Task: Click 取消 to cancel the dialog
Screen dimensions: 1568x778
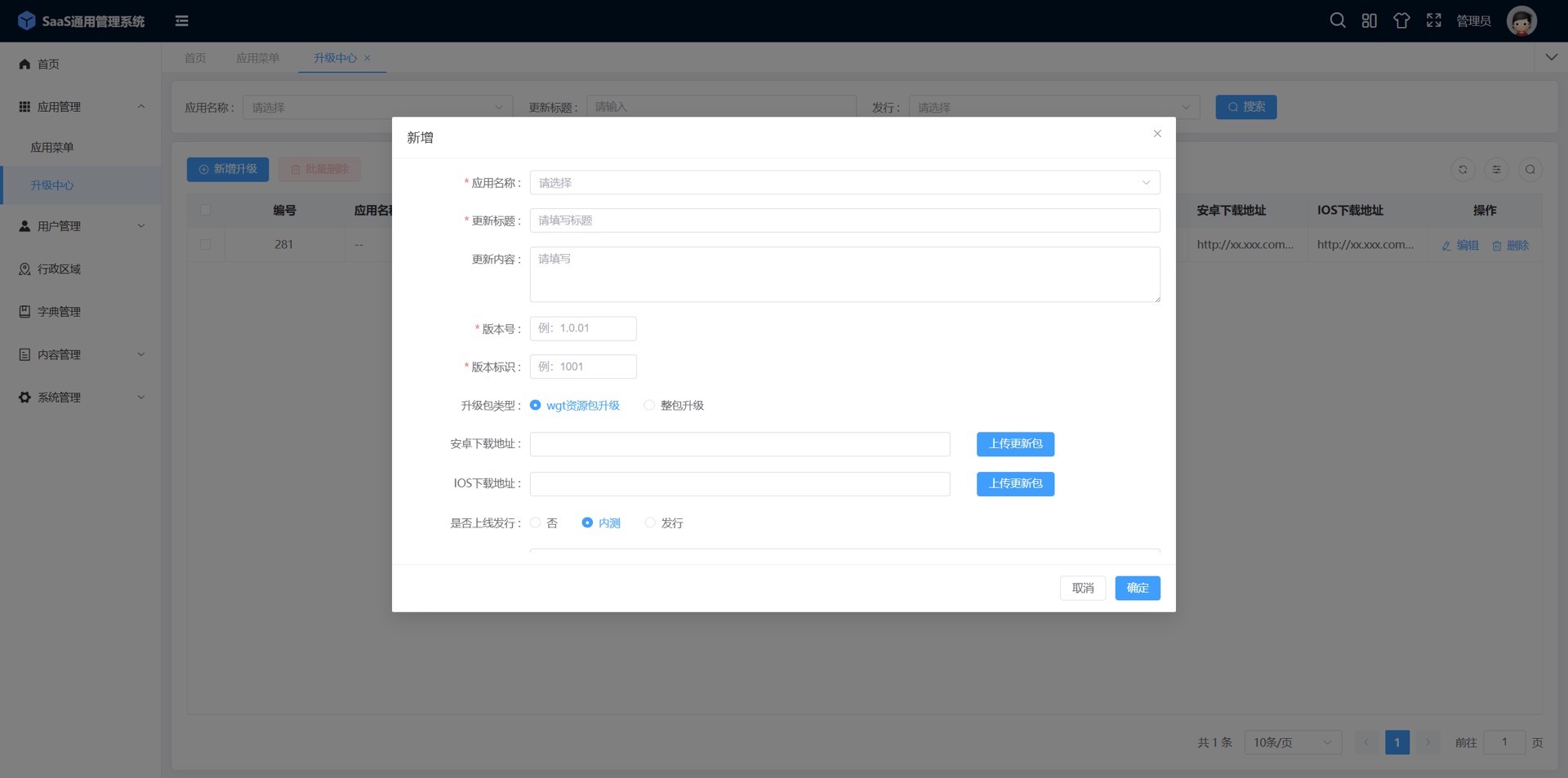Action: tap(1083, 589)
